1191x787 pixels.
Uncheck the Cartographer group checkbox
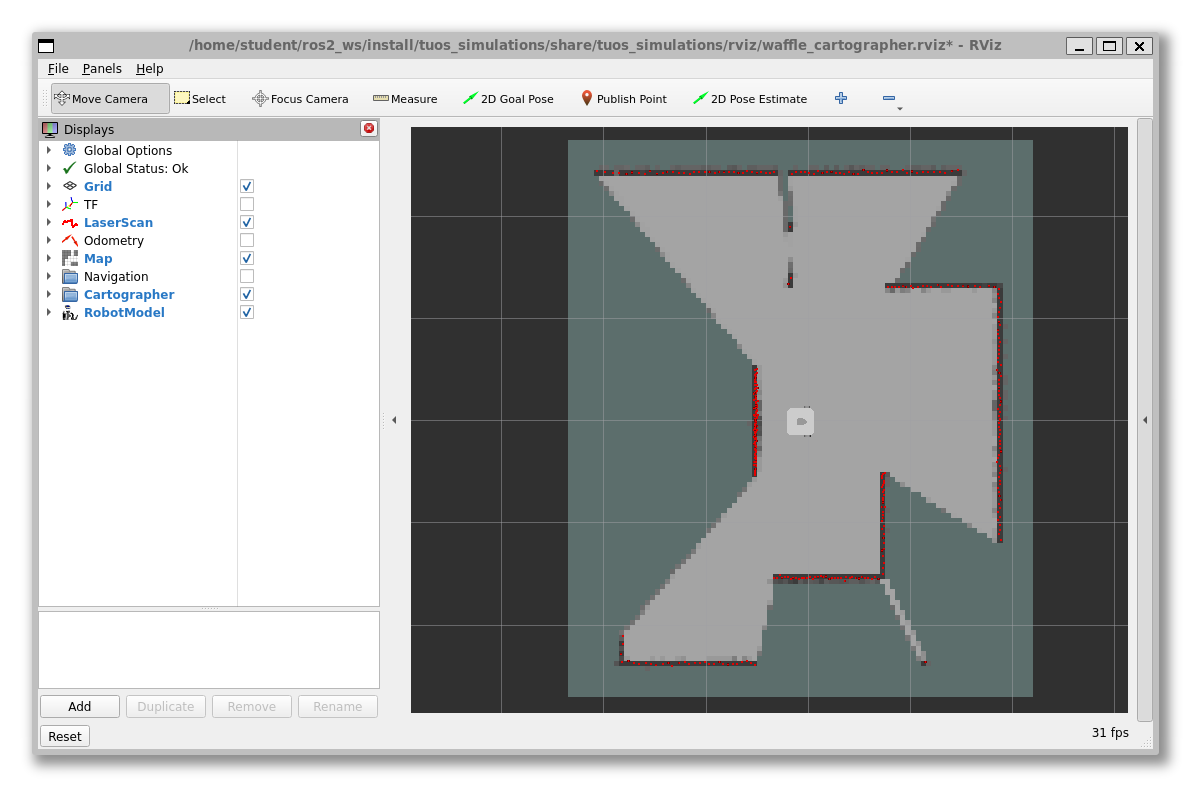click(247, 295)
